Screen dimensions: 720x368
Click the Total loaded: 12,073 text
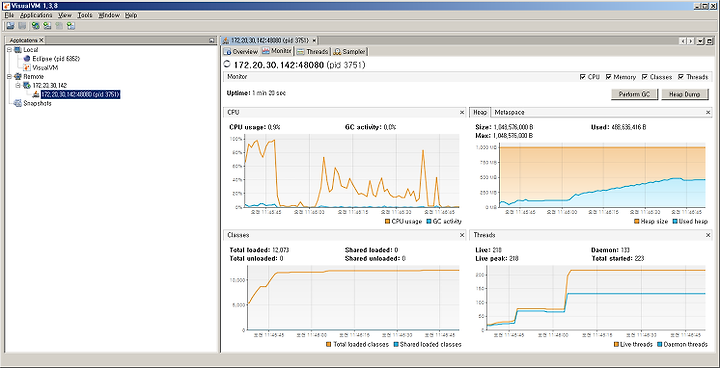tap(259, 250)
